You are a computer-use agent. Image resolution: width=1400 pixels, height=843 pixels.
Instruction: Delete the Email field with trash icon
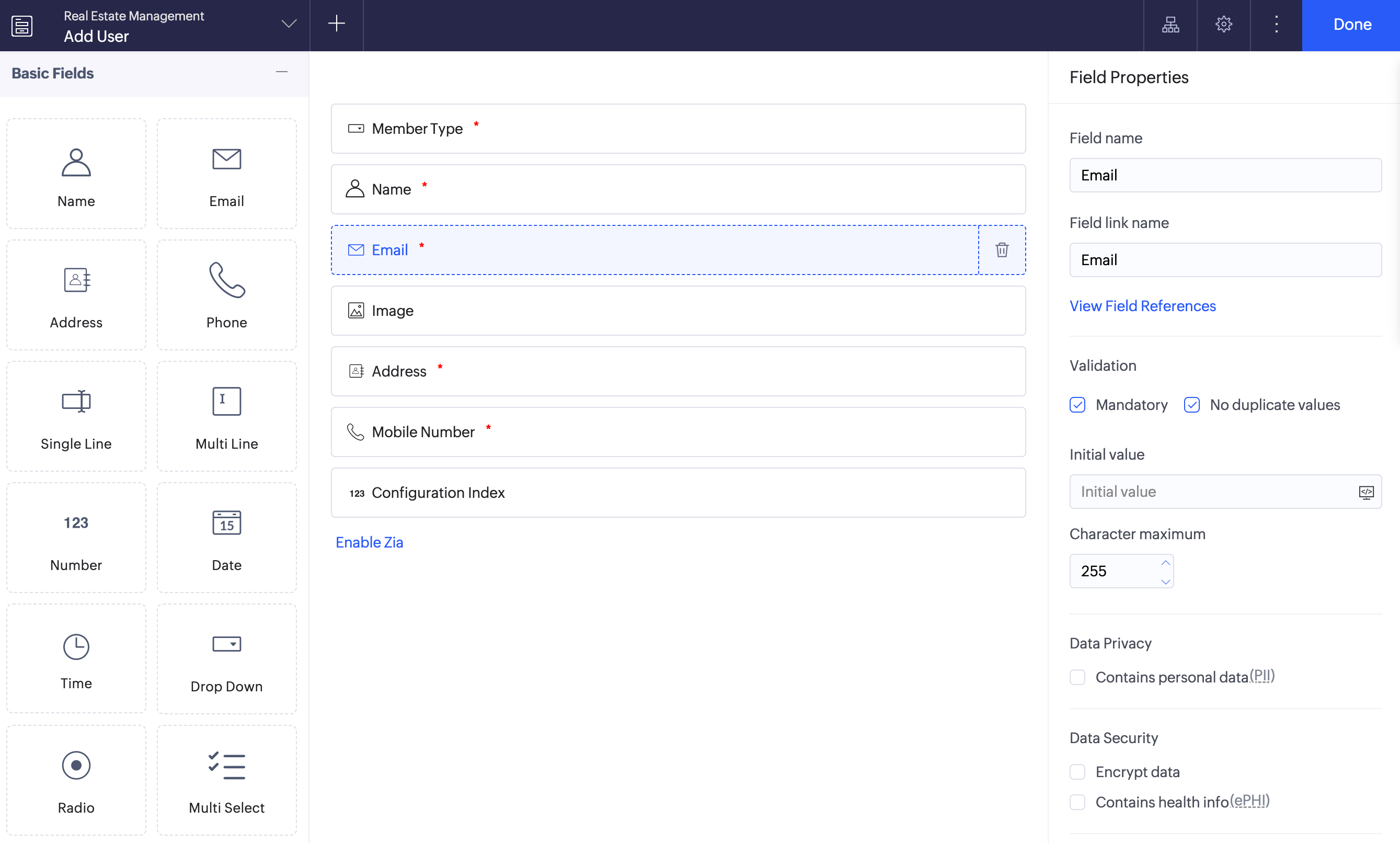(1002, 250)
